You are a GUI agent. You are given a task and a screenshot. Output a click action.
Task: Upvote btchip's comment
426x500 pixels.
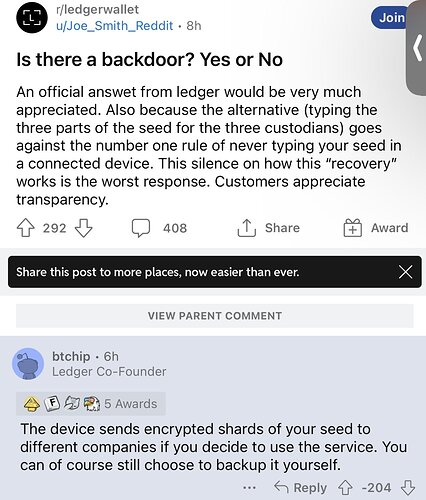point(345,488)
